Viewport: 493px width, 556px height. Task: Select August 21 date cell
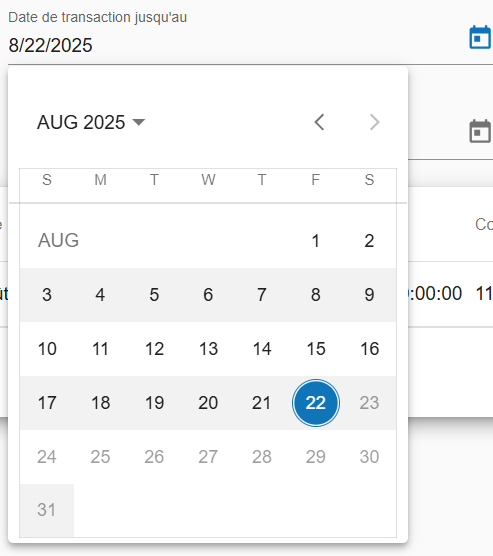coord(262,403)
